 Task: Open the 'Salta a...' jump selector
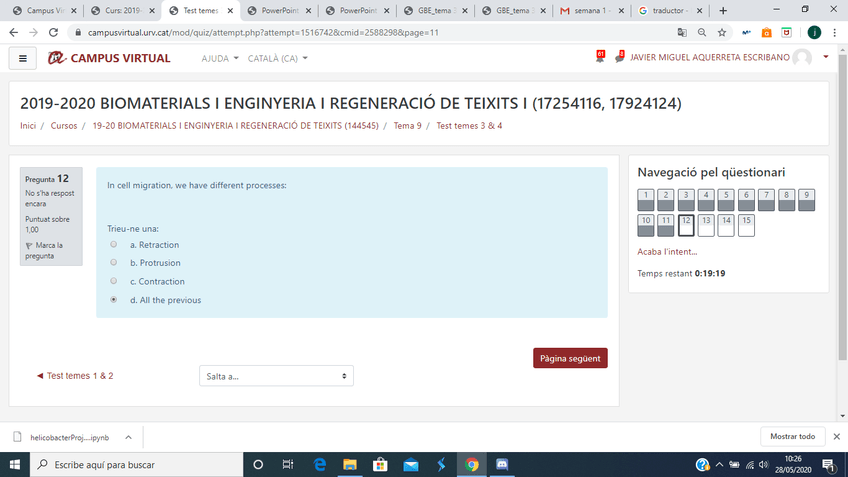[x=276, y=376]
